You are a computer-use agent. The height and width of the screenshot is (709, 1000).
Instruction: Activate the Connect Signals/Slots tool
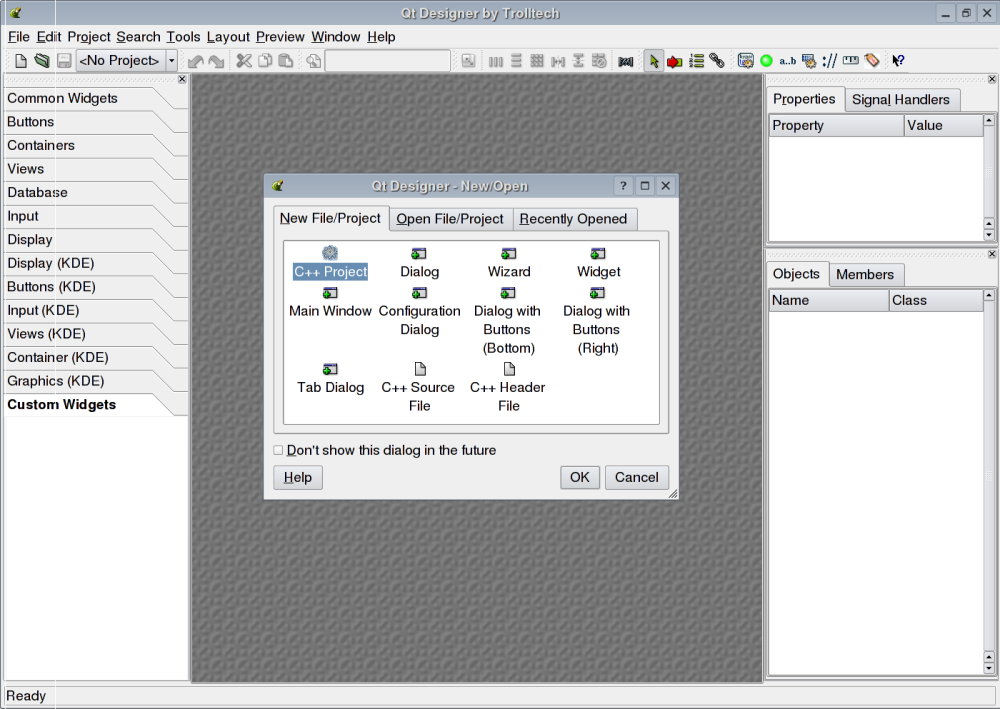674,61
